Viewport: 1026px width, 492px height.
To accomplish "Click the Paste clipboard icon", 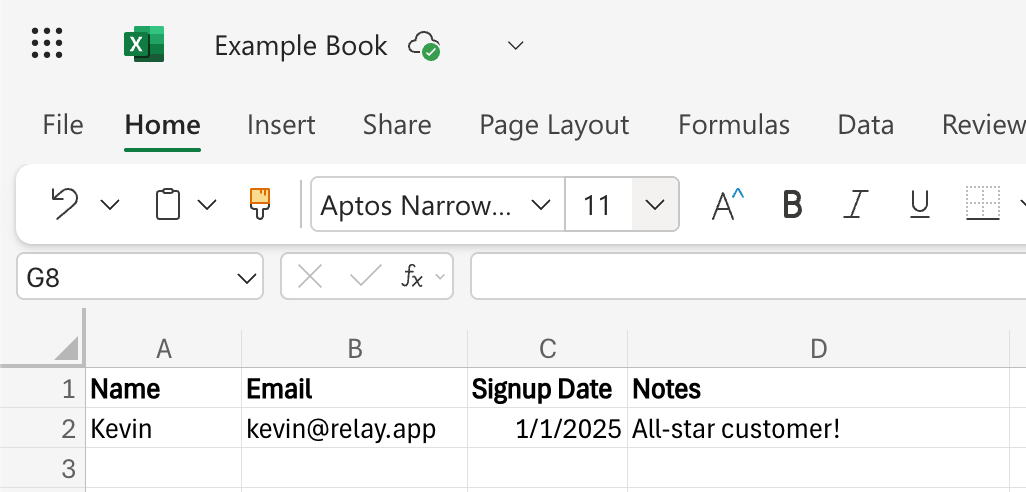I will coord(168,204).
